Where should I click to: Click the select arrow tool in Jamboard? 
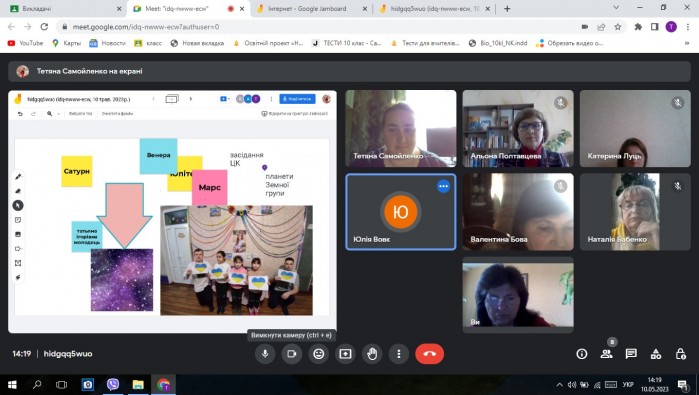18,206
